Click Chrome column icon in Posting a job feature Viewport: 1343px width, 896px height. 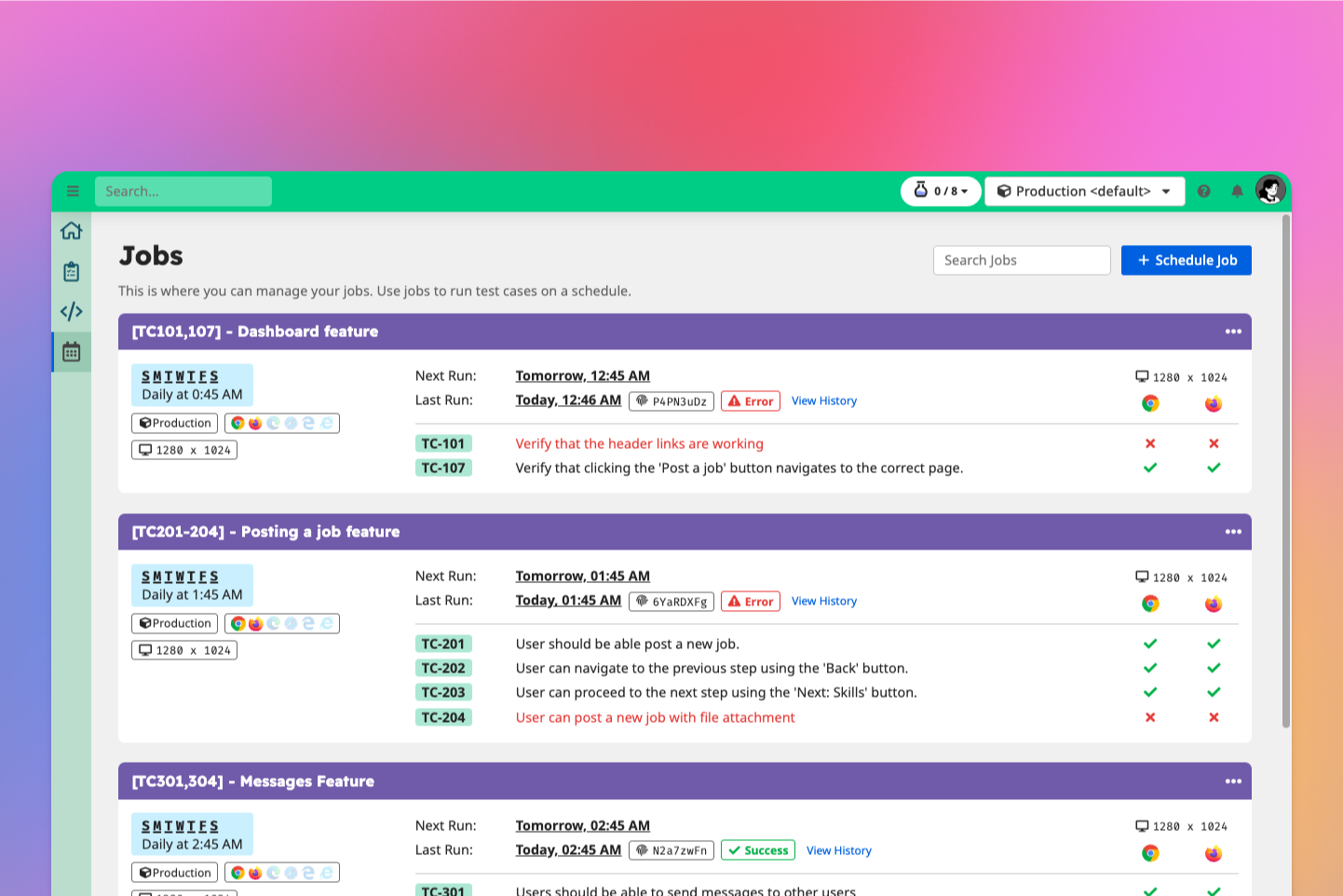click(1150, 604)
